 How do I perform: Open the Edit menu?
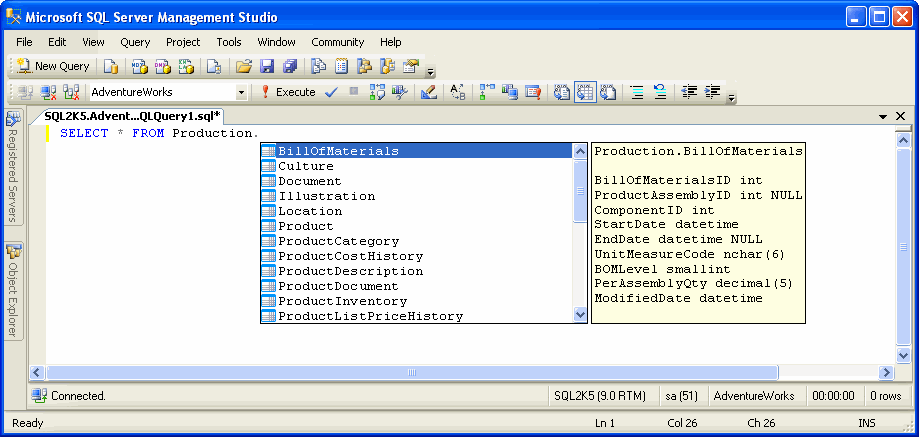[x=57, y=42]
